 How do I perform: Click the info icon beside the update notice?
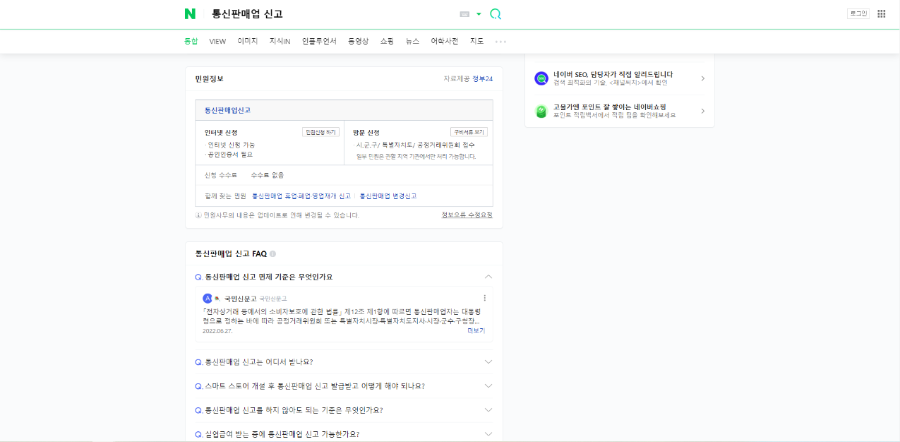click(199, 215)
